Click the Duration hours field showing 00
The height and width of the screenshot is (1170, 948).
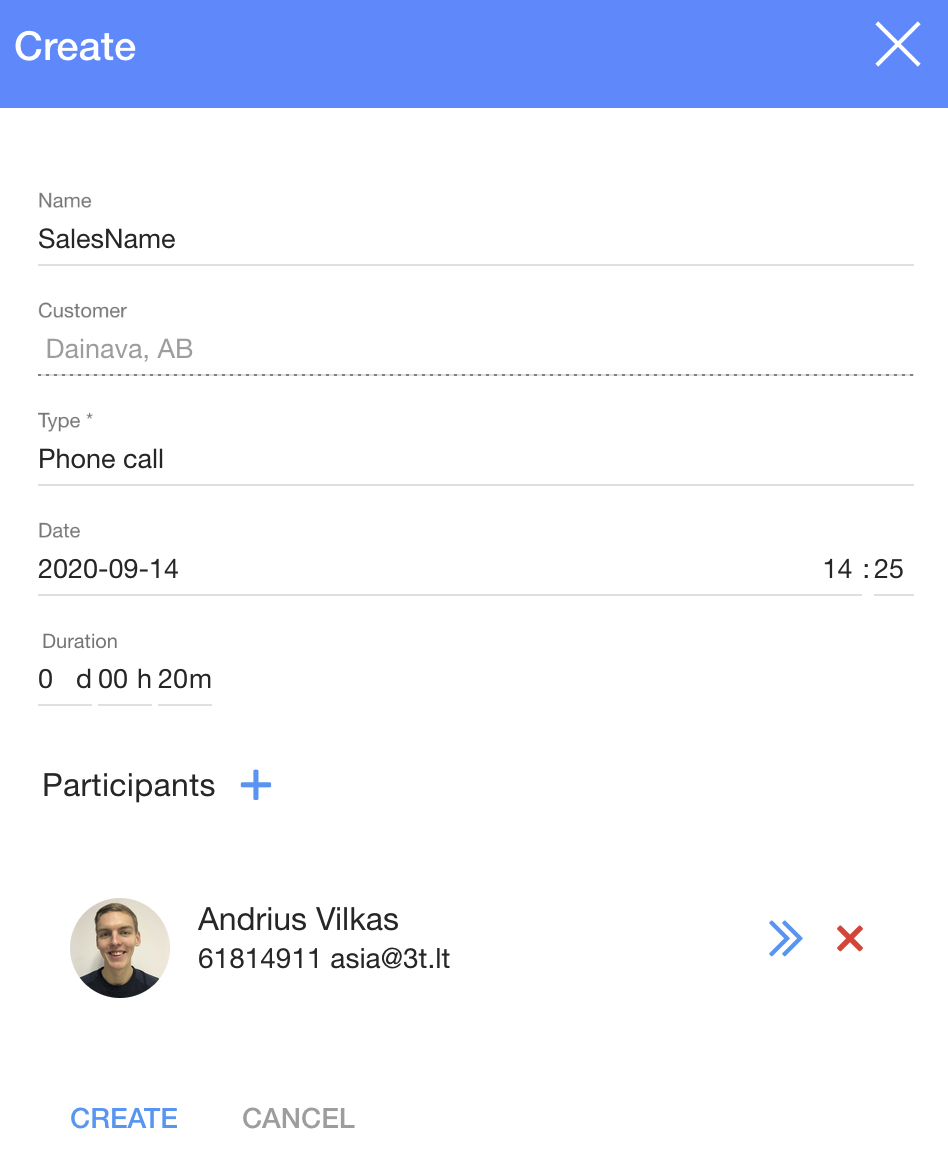(x=114, y=680)
